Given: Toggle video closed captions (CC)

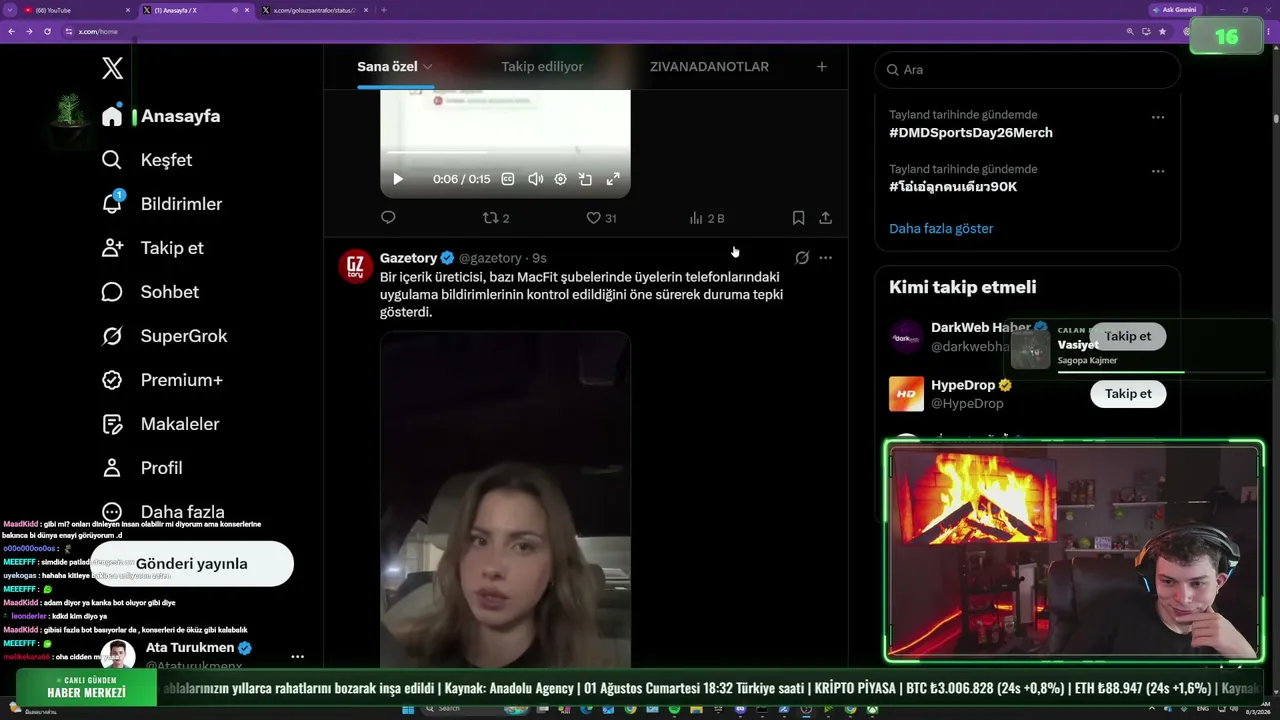Looking at the screenshot, I should coord(508,179).
